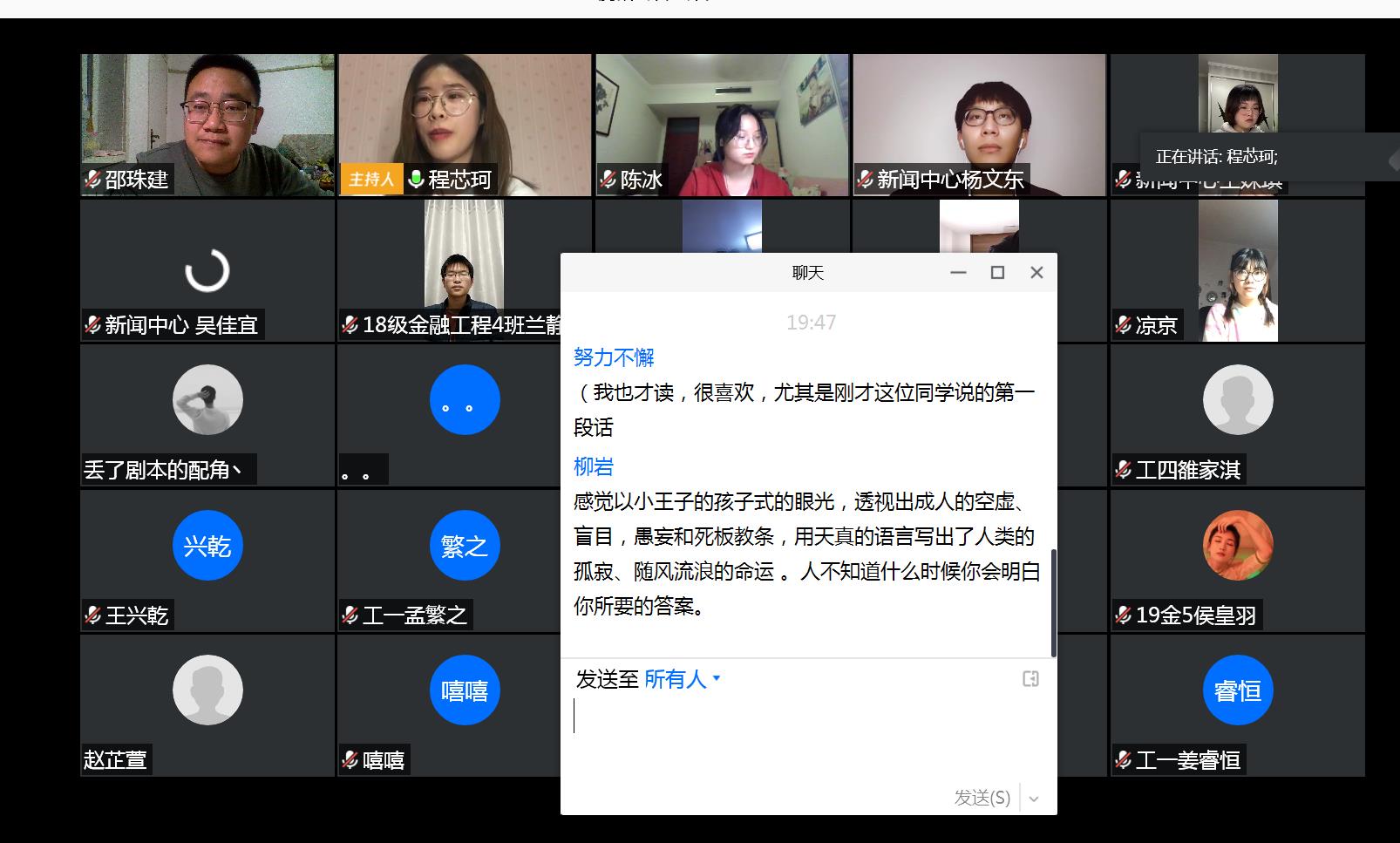Image resolution: width=1400 pixels, height=843 pixels.
Task: Collapse the 正在讲话 speaker banner arrow
Action: pyautogui.click(x=1392, y=160)
